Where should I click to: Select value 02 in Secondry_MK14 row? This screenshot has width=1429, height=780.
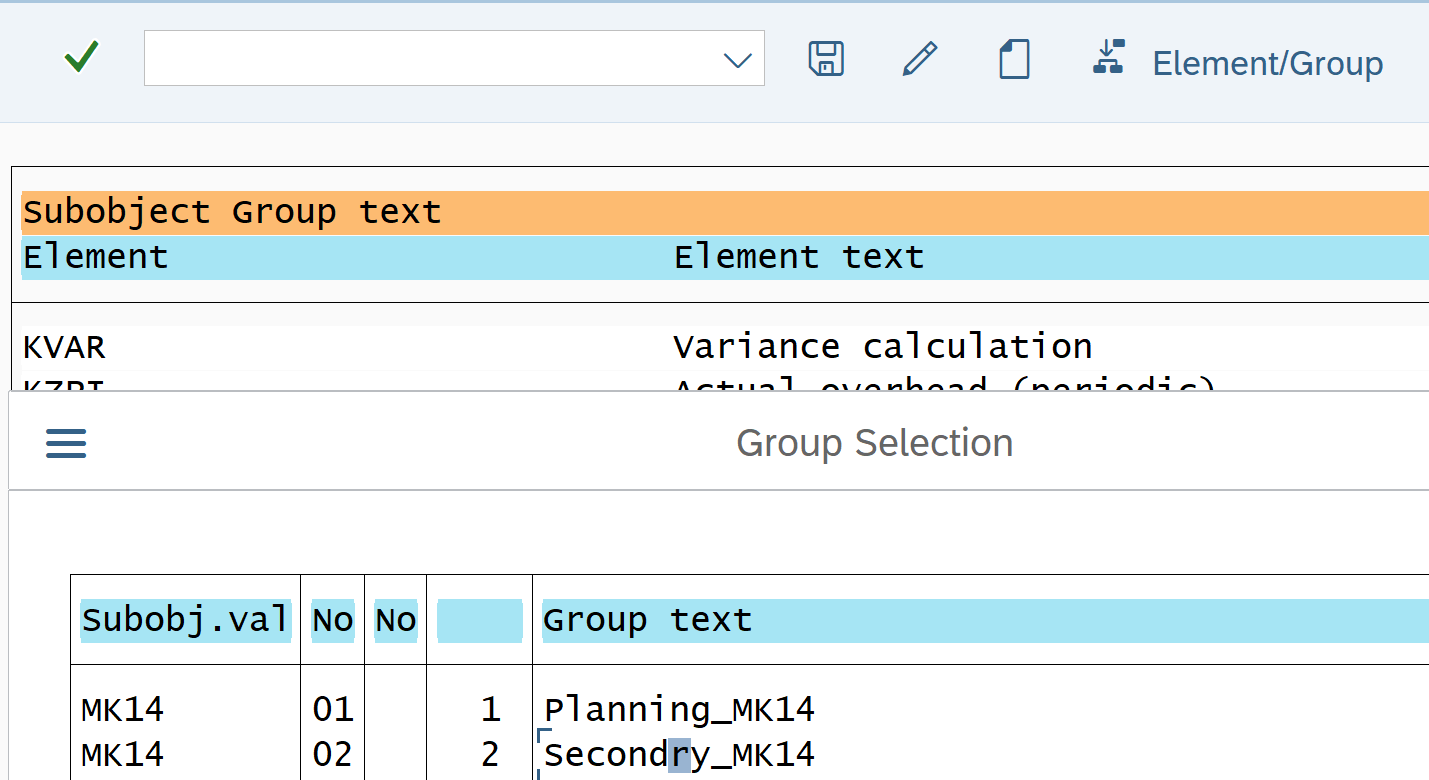click(333, 754)
